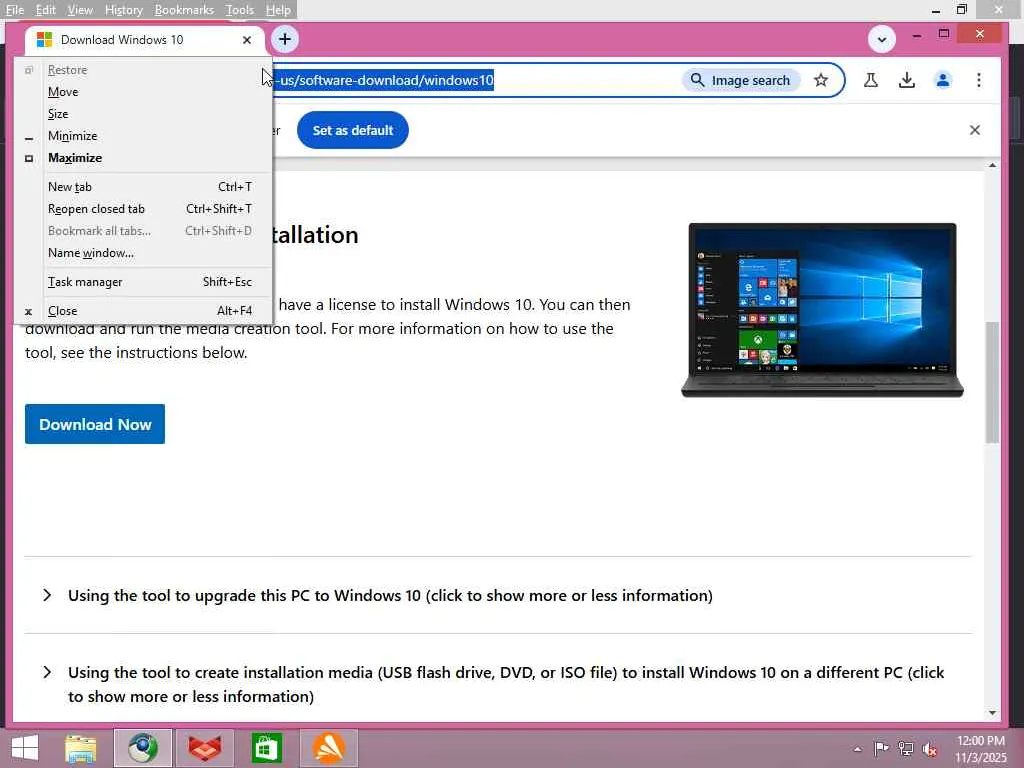The image size is (1024, 768).
Task: Expand the upgrade this PC section
Action: 390,595
